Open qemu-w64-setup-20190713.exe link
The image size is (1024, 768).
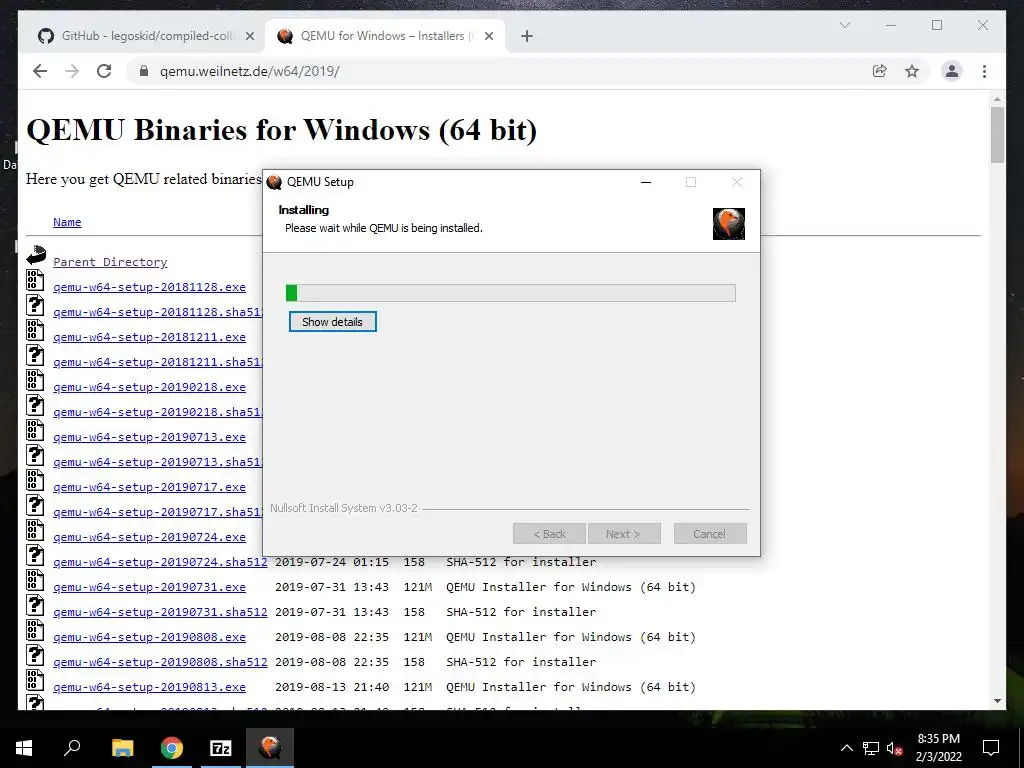click(x=150, y=437)
